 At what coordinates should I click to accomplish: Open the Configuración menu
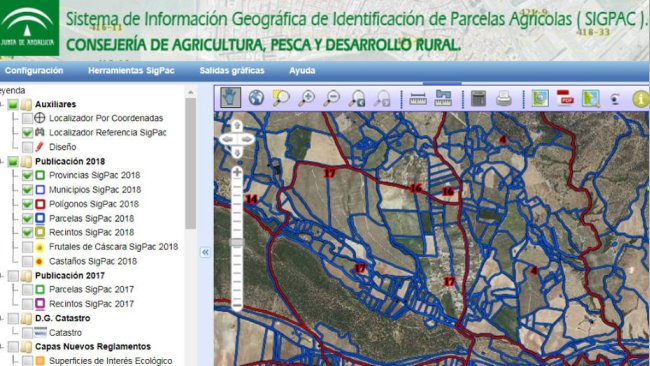34,70
